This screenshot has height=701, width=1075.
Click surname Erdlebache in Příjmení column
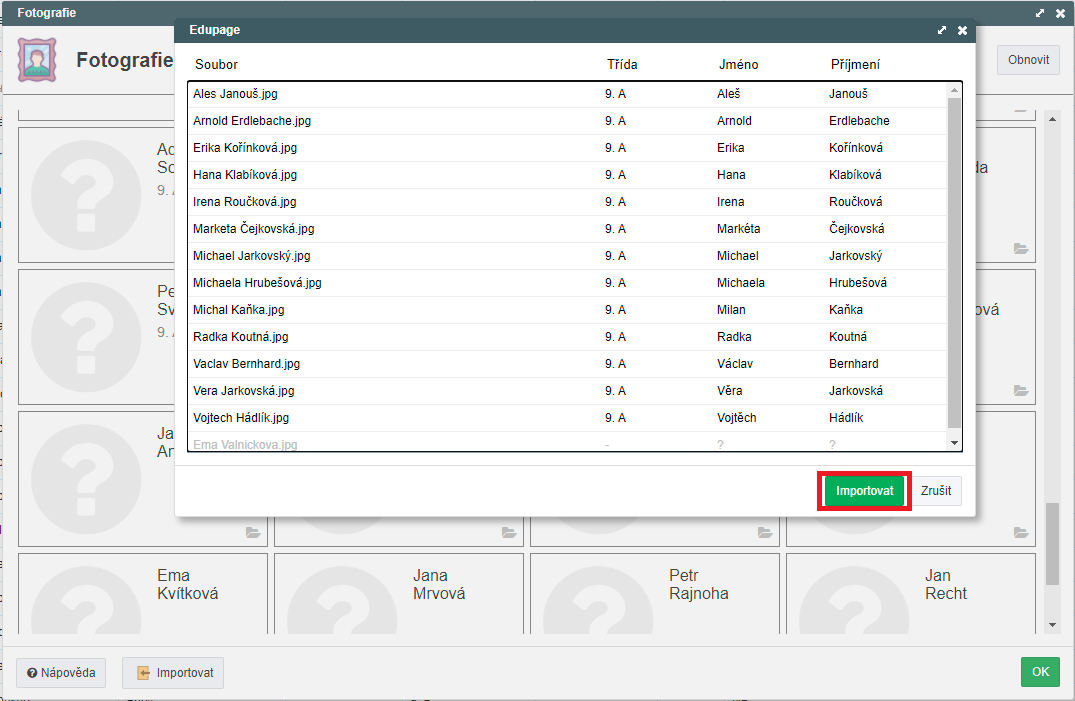pos(859,121)
